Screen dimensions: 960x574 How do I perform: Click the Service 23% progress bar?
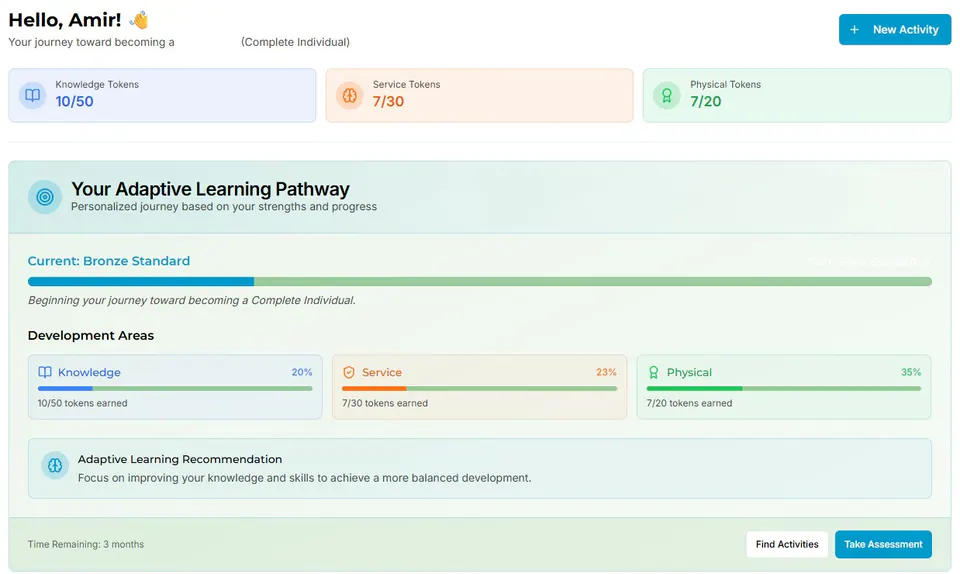coord(479,389)
